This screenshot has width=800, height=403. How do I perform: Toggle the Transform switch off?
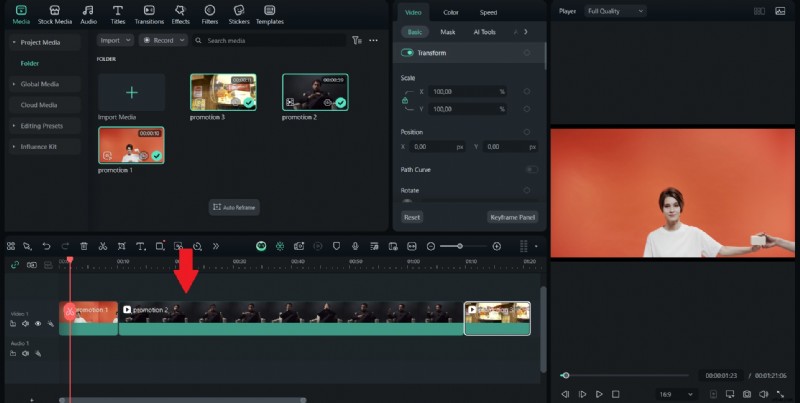[x=408, y=52]
